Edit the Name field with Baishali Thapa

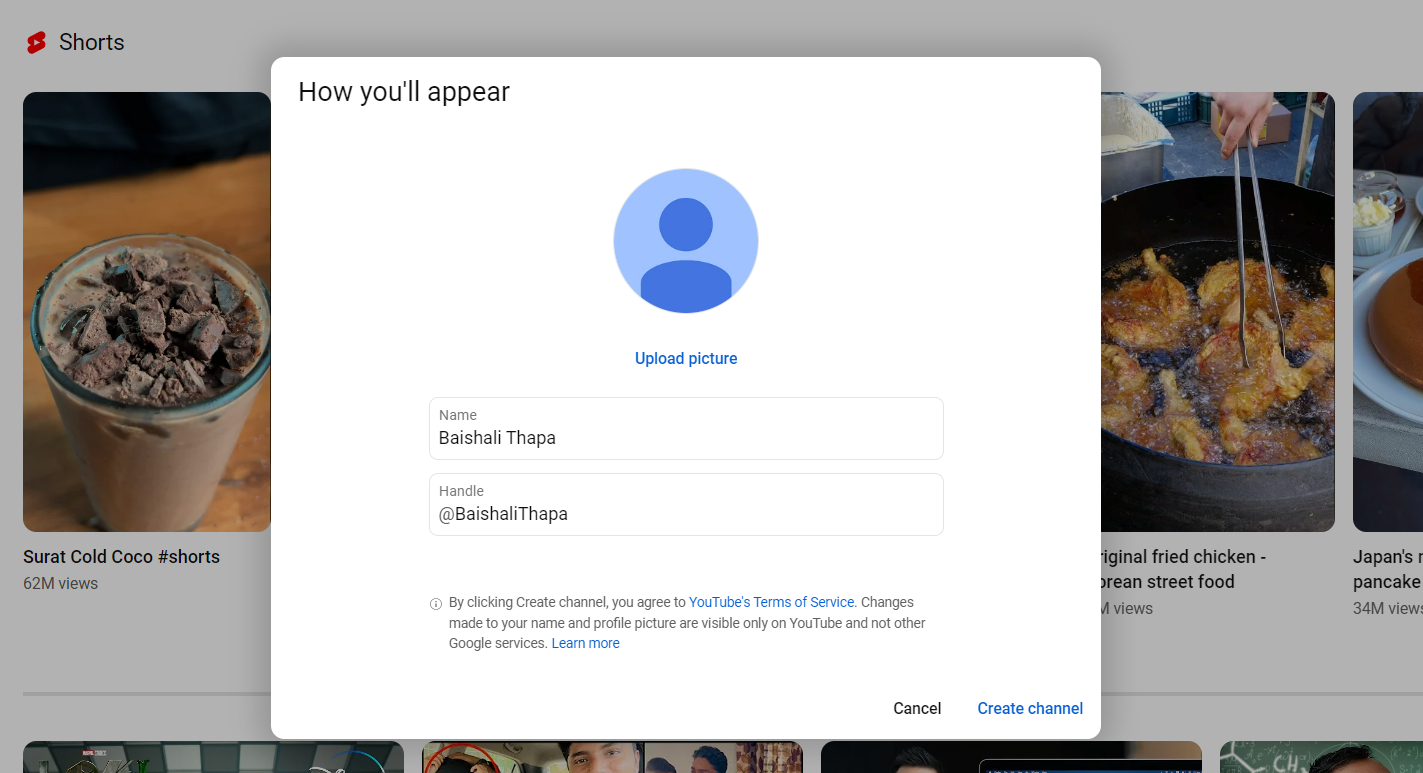click(x=686, y=428)
